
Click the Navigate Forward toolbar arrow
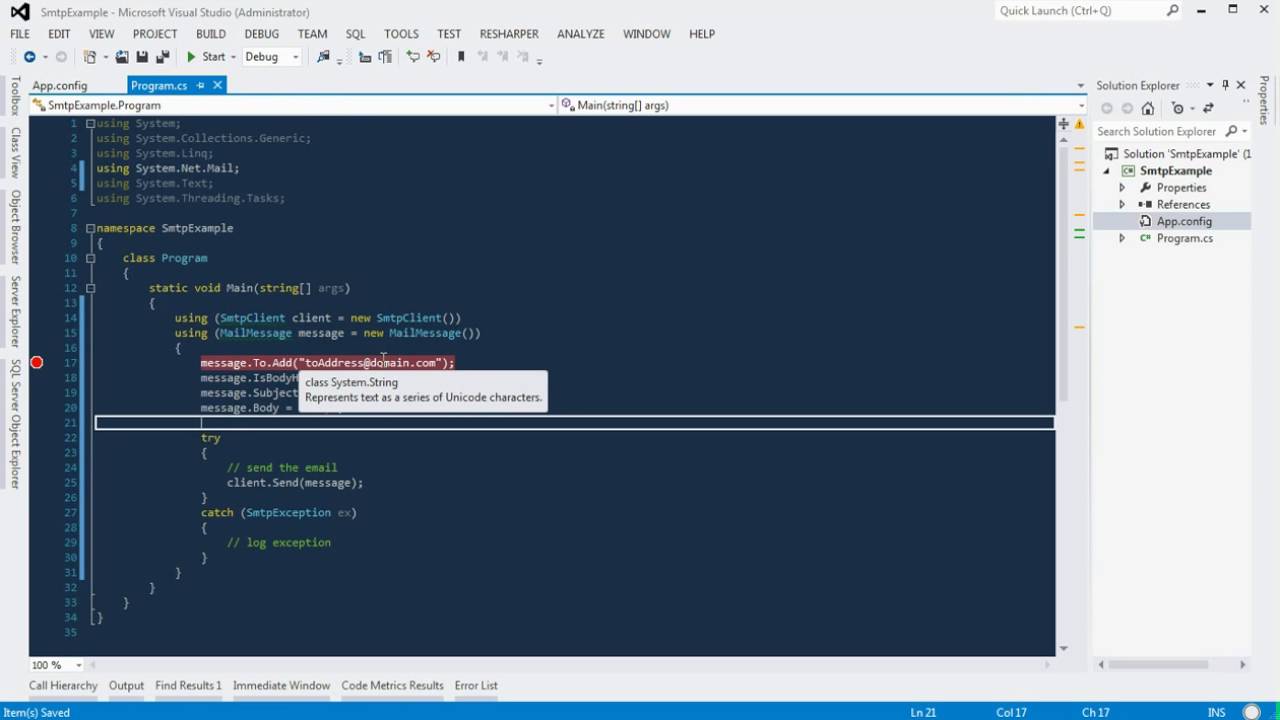(62, 57)
